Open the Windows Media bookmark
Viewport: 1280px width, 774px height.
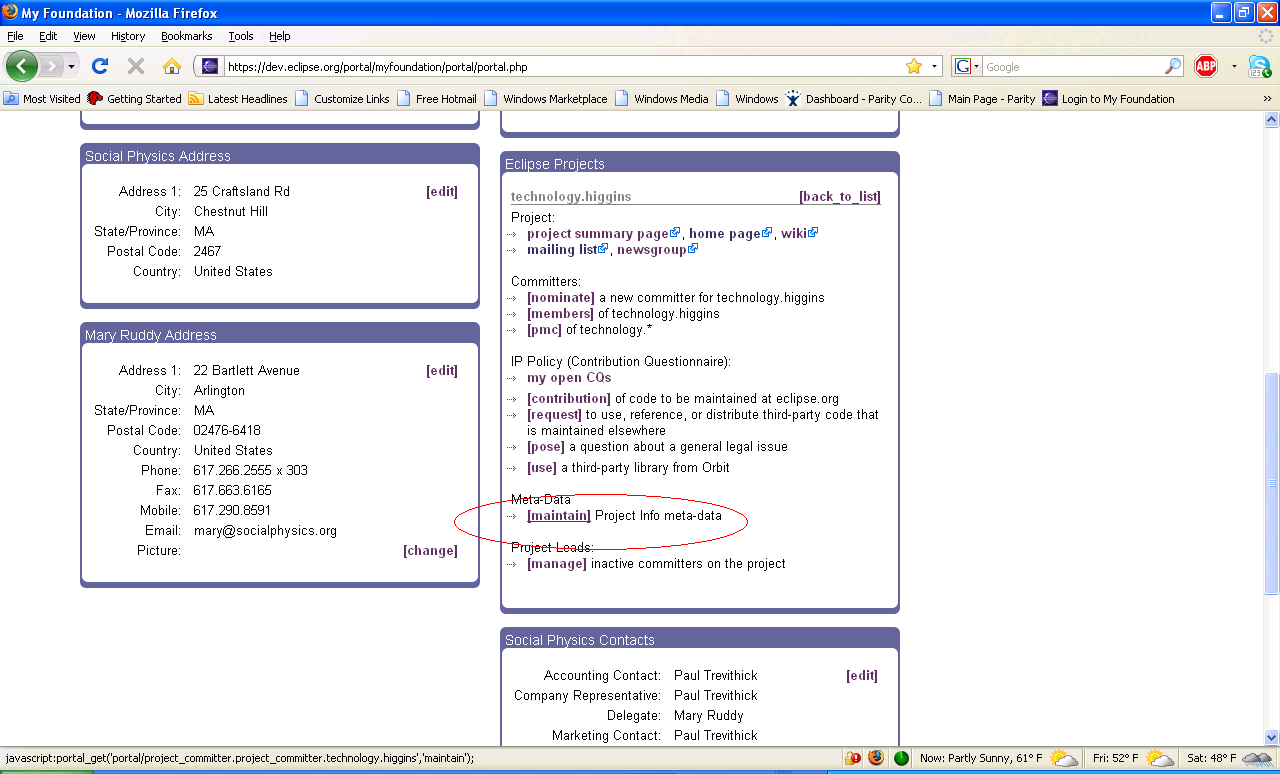coord(662,99)
